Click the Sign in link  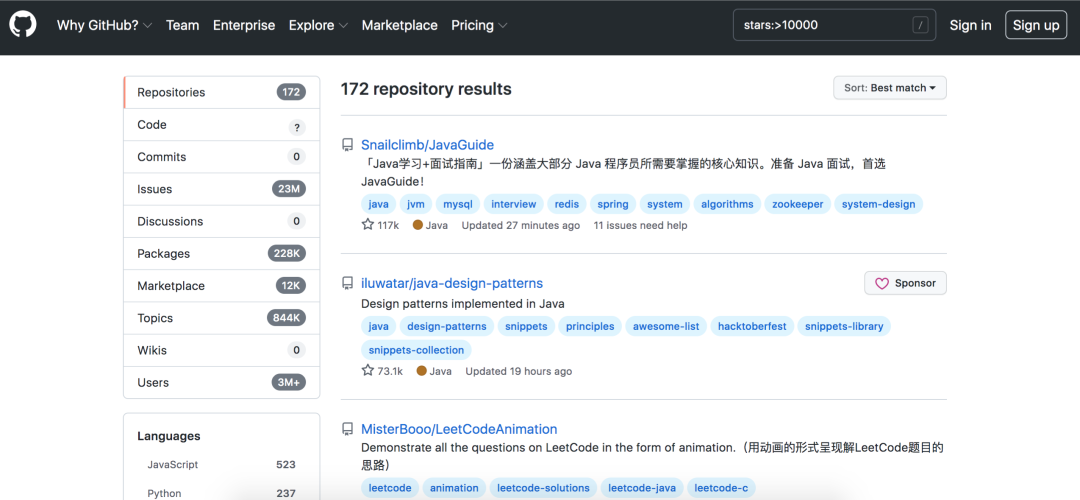970,25
